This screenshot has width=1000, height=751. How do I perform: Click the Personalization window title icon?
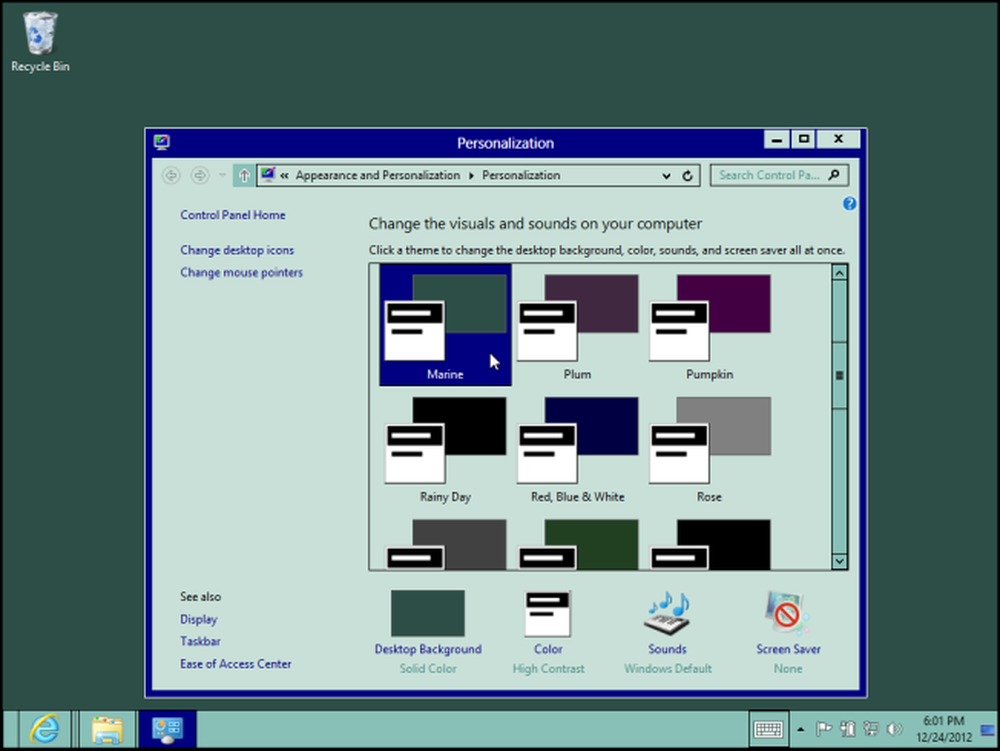point(161,142)
